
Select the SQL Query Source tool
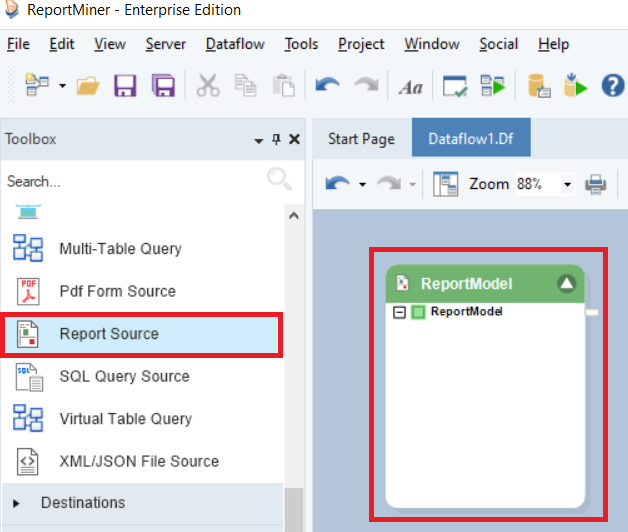coord(124,376)
